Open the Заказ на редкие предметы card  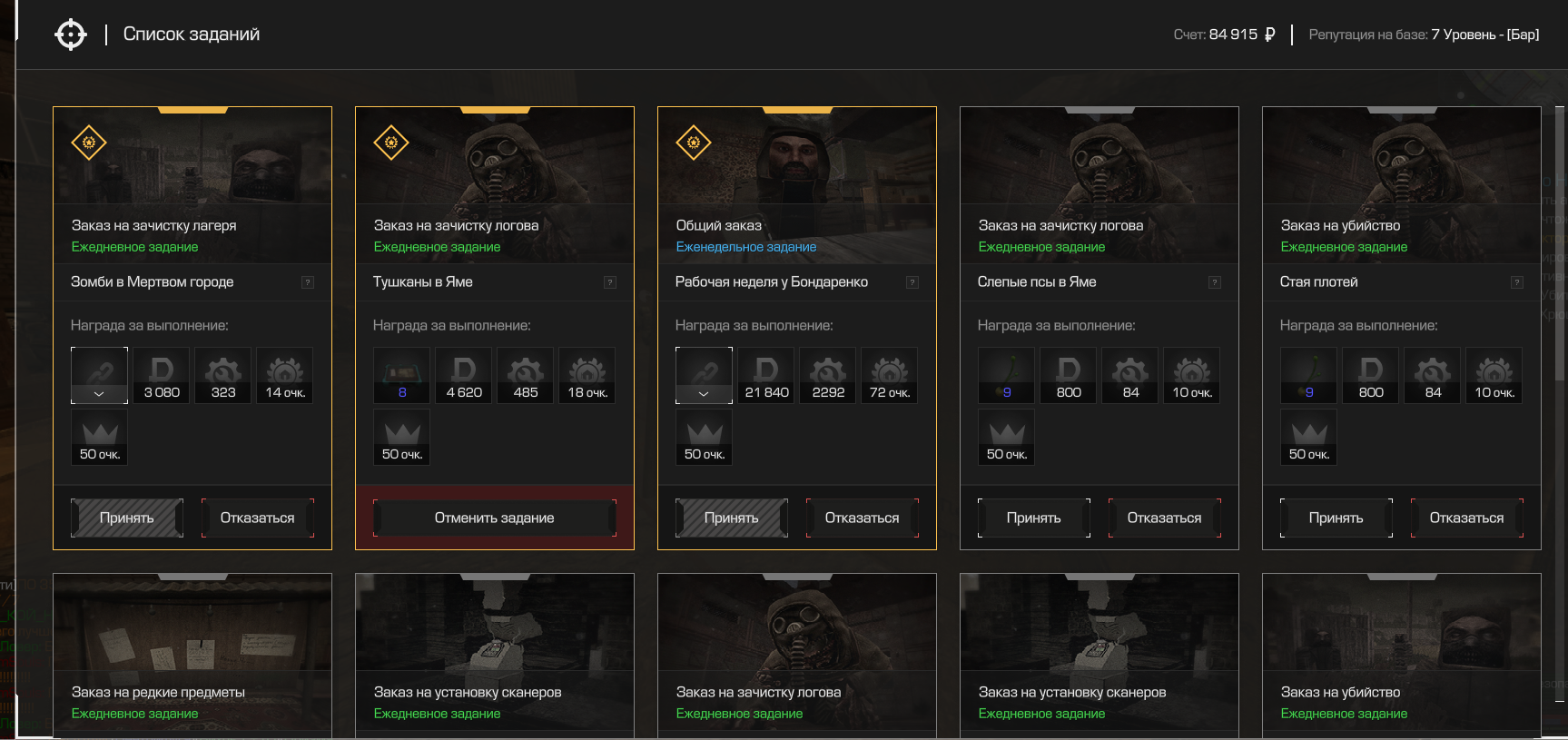pos(192,654)
